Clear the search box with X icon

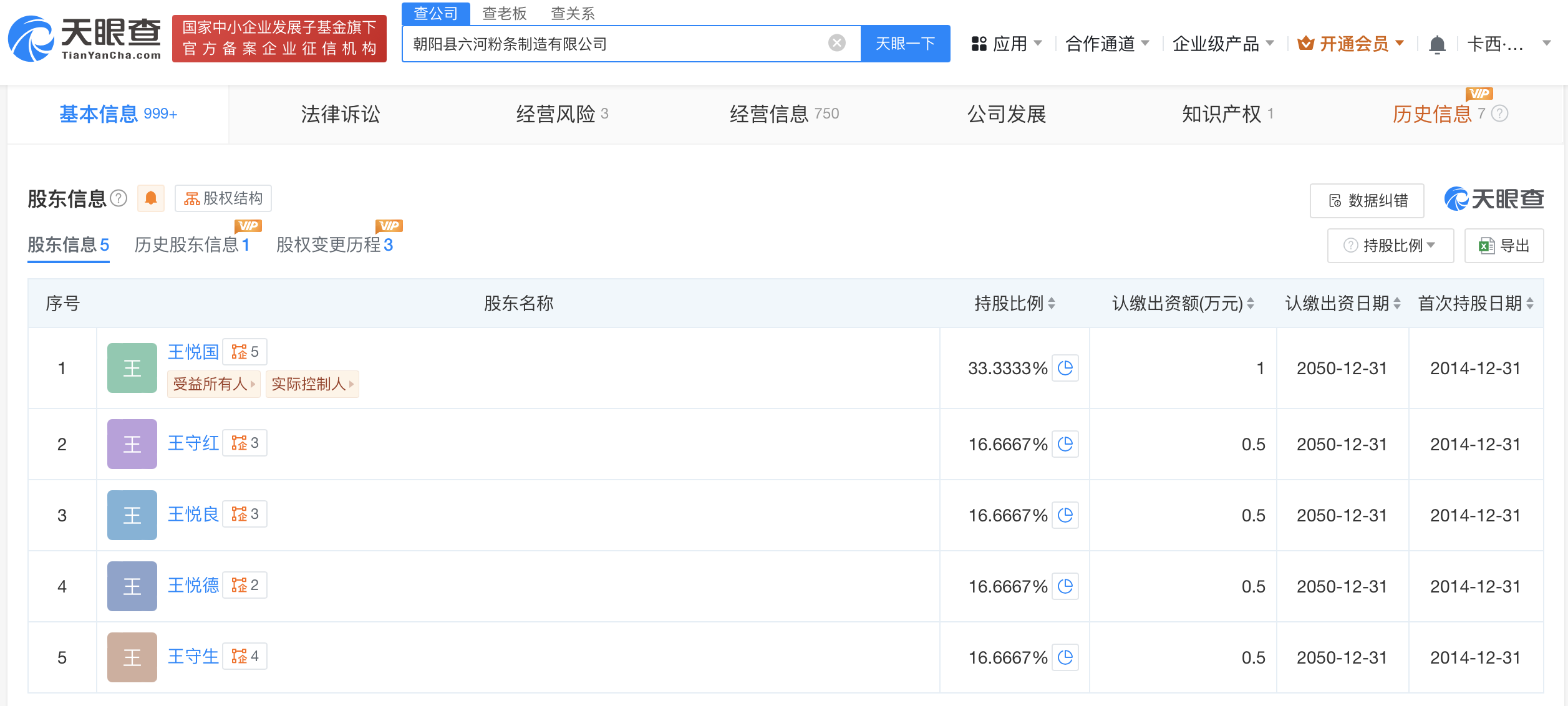point(836,43)
